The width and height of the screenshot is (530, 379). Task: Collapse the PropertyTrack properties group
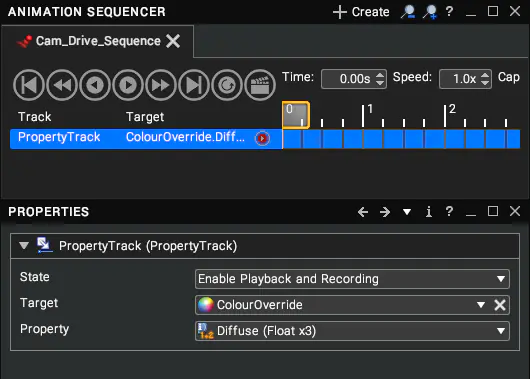[24, 245]
